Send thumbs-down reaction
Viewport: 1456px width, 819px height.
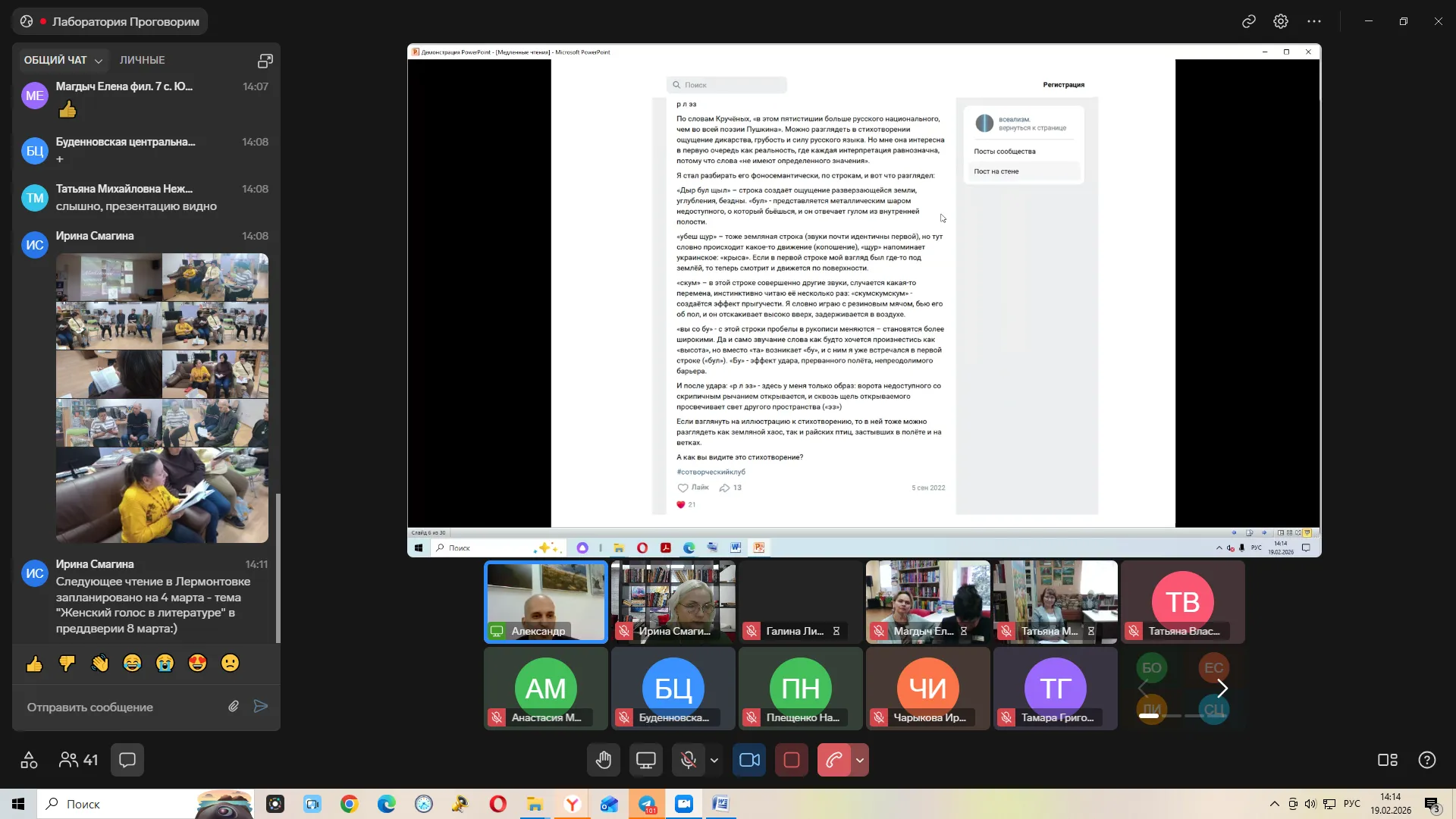coord(67,664)
